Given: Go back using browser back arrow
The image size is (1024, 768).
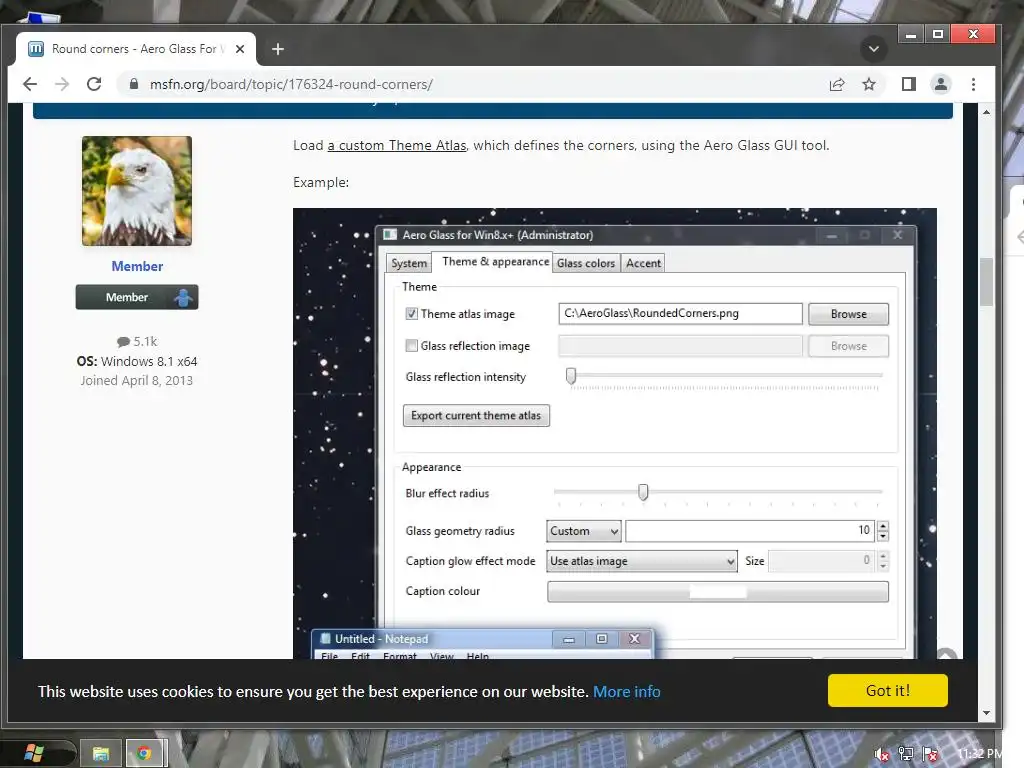Looking at the screenshot, I should (30, 84).
